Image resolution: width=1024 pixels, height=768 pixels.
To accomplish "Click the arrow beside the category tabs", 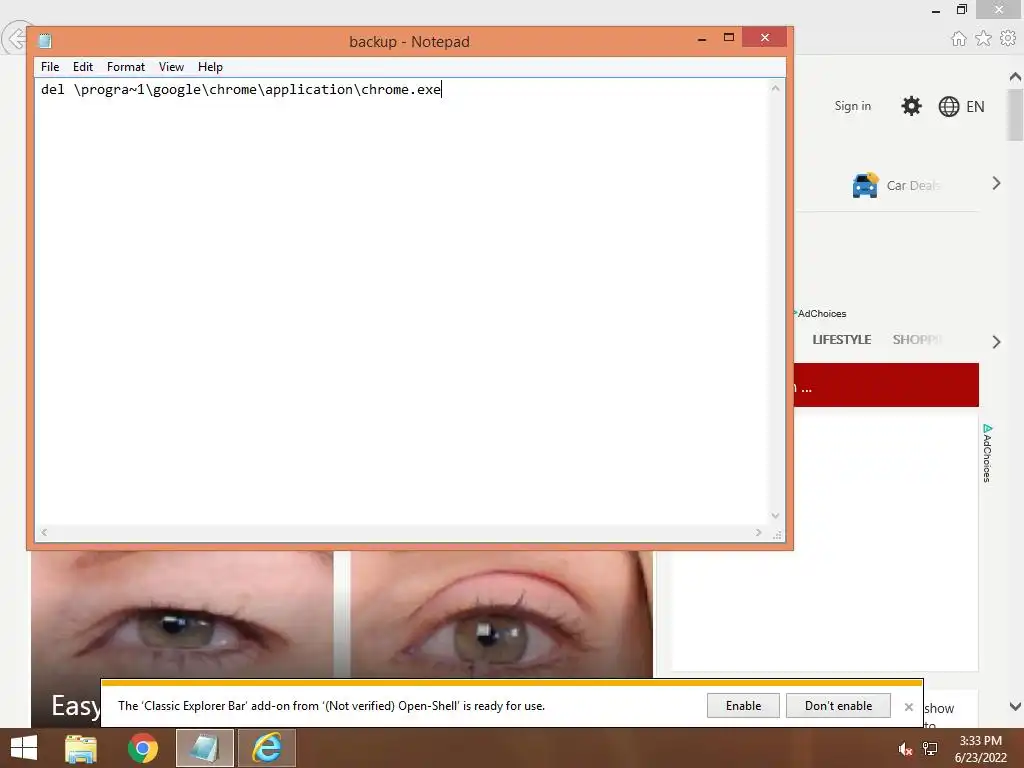I will pyautogui.click(x=996, y=342).
